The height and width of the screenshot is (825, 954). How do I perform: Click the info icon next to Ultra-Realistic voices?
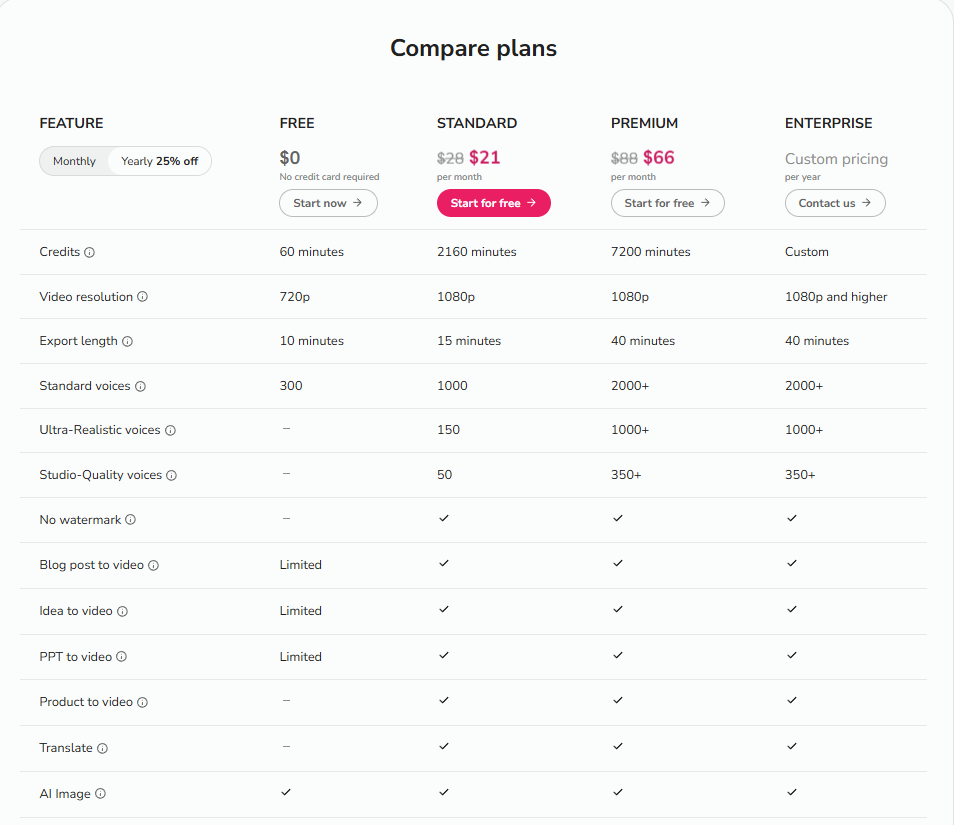tap(170, 431)
